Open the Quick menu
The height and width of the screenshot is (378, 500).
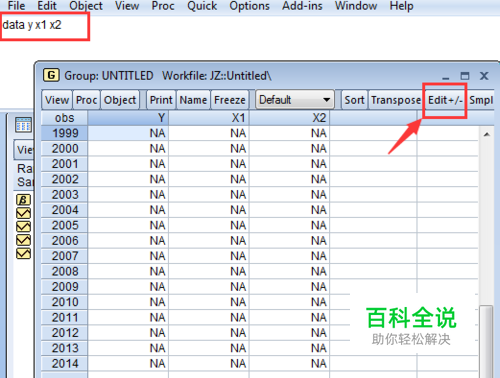[202, 6]
